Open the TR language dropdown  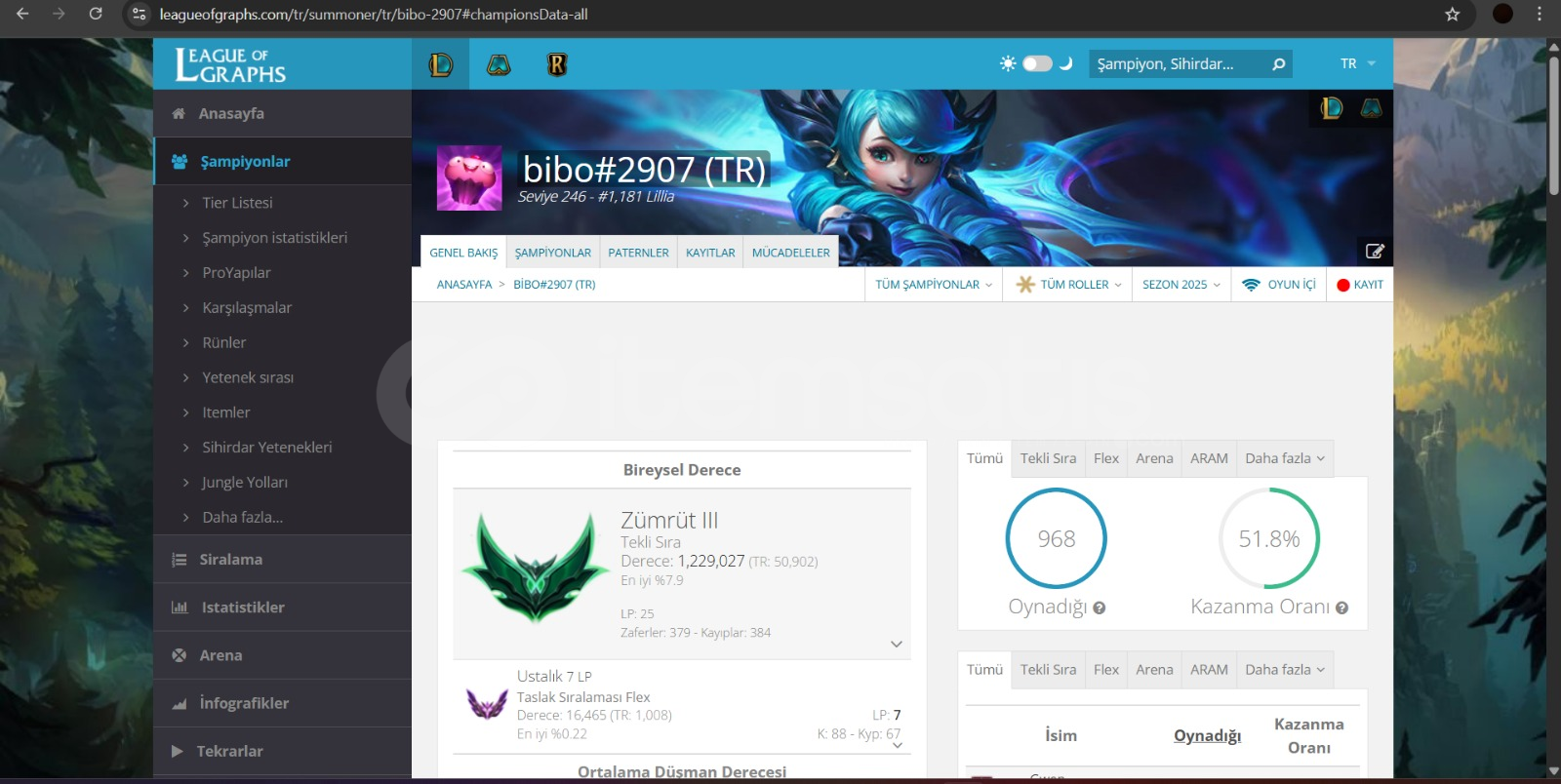coord(1357,63)
